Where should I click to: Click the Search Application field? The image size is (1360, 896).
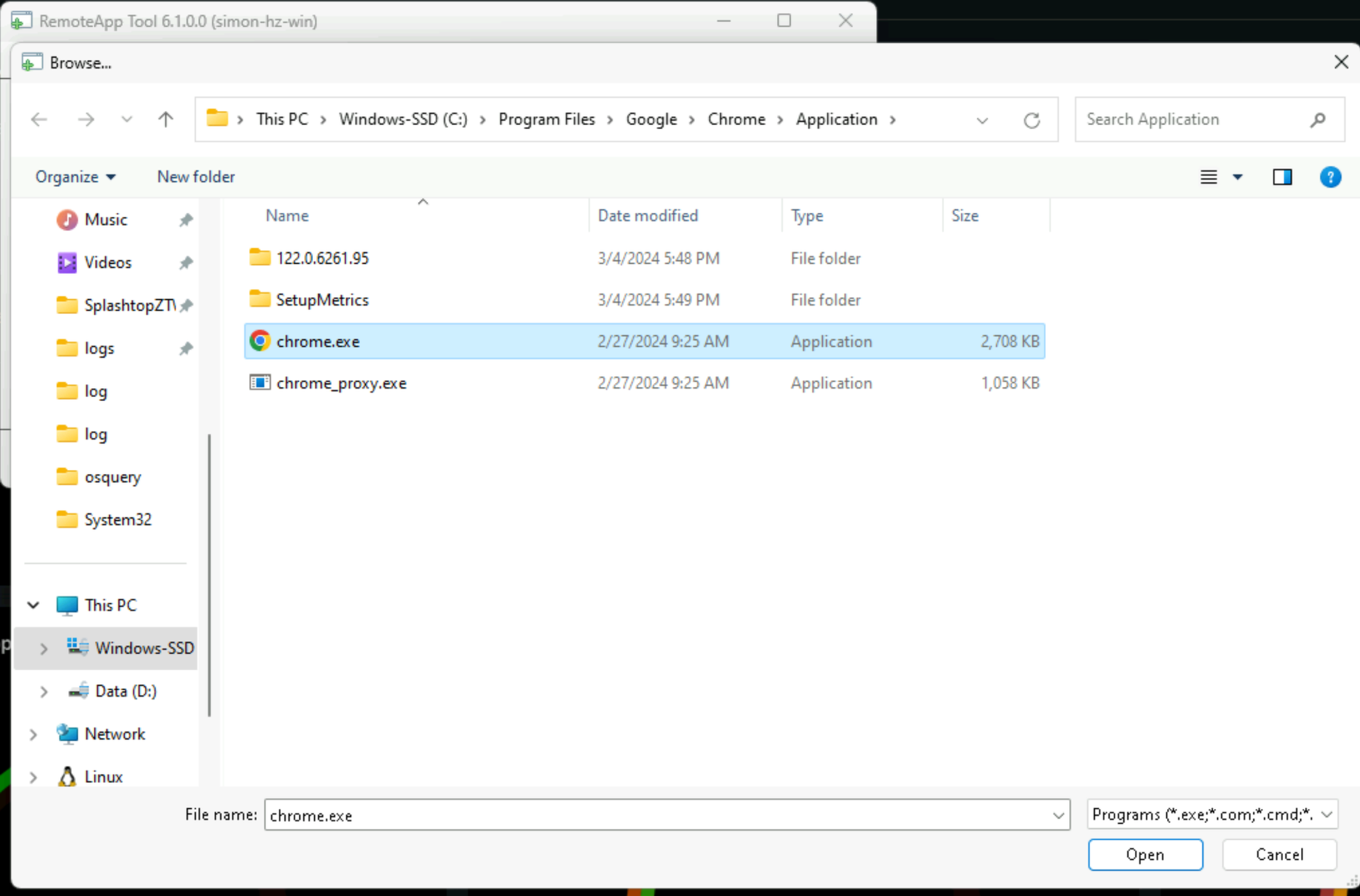point(1209,120)
